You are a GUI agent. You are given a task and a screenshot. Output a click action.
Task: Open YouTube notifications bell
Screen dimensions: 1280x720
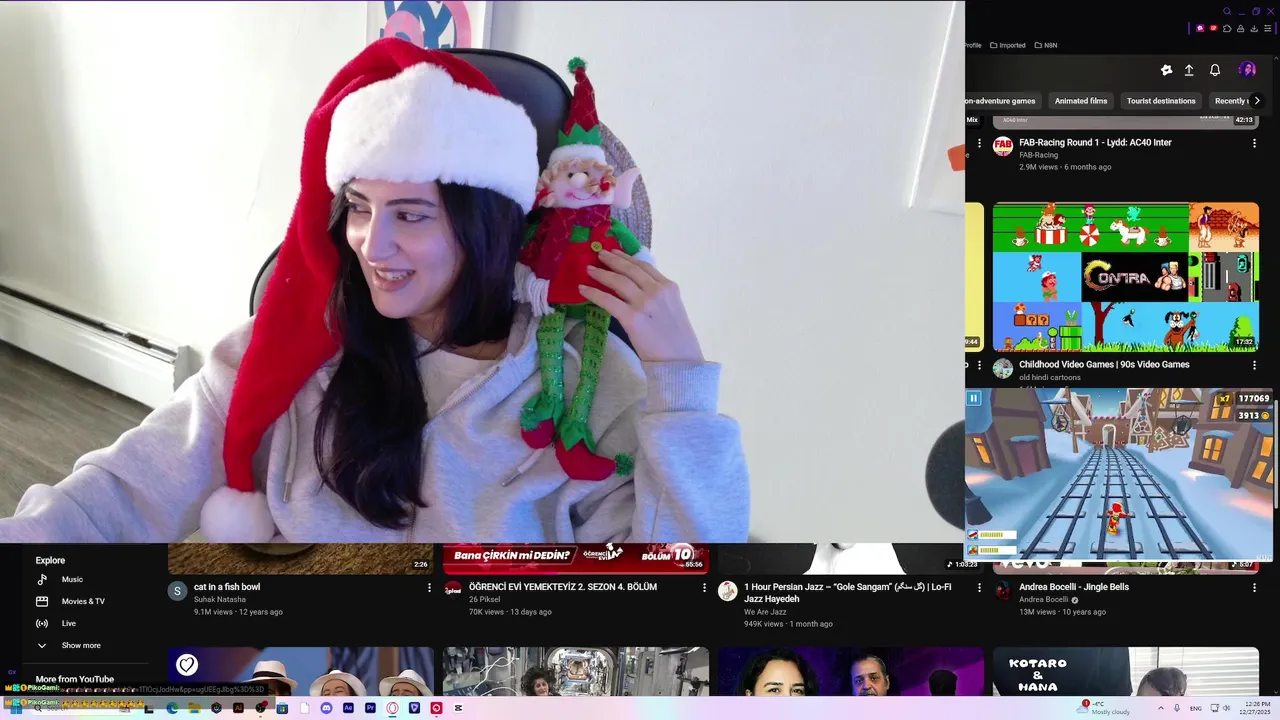tap(1215, 70)
